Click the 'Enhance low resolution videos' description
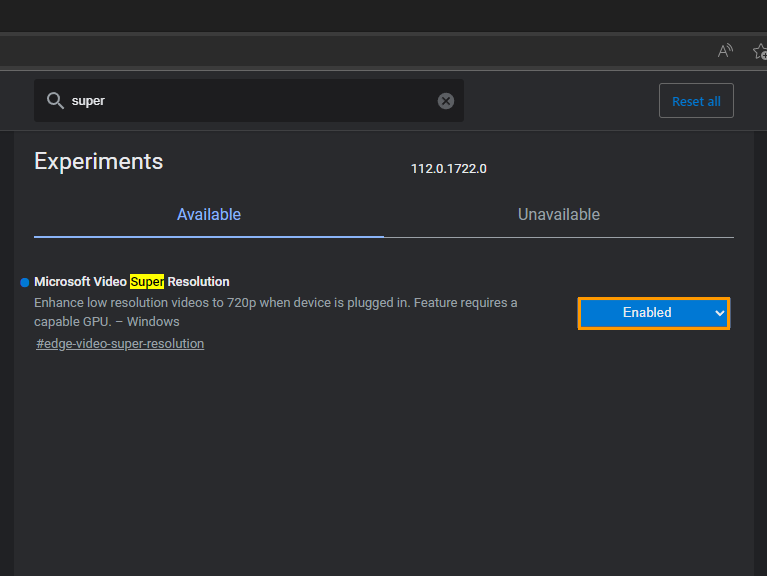Image resolution: width=767 pixels, height=576 pixels. click(x=275, y=312)
